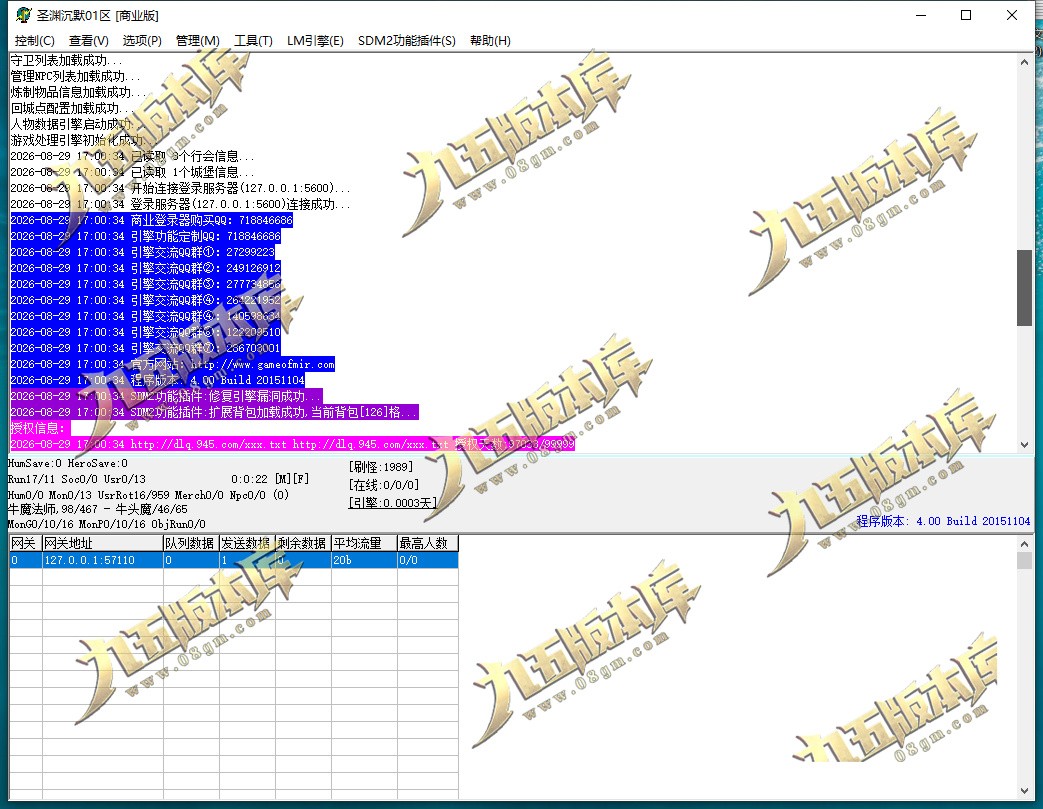Viewport: 1043px width, 809px height.
Task: Minimize the 圣渊沉默01区 window
Action: pyautogui.click(x=921, y=15)
